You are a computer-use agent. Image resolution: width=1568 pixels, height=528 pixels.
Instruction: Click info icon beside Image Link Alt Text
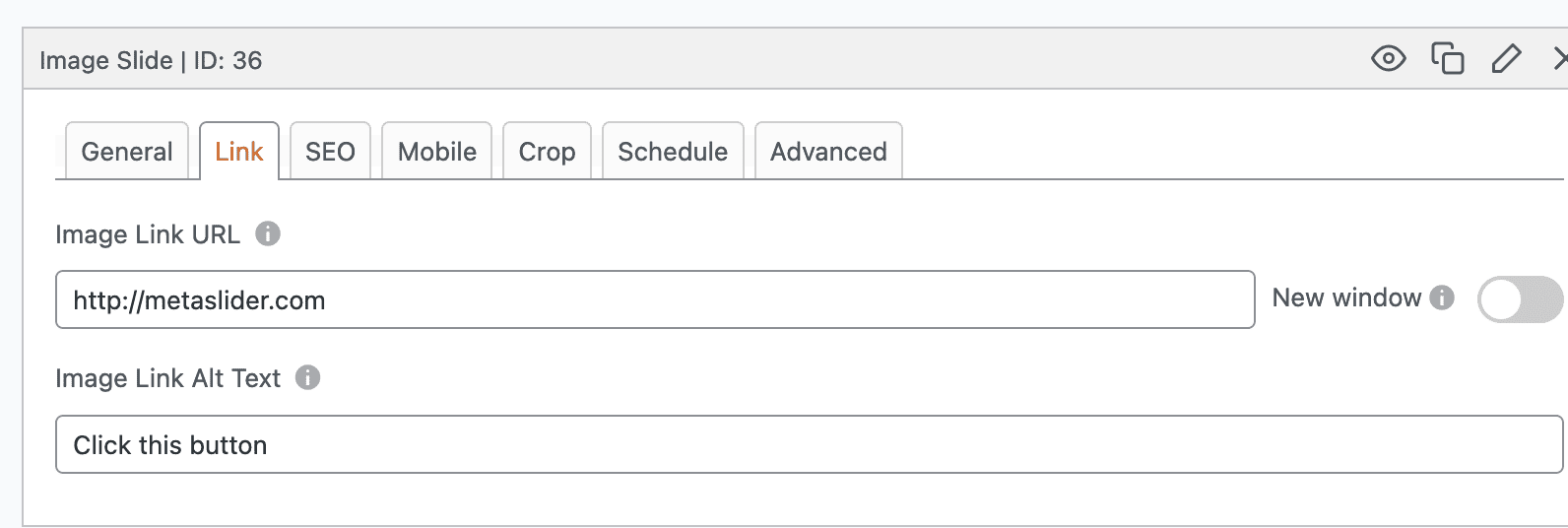308,377
